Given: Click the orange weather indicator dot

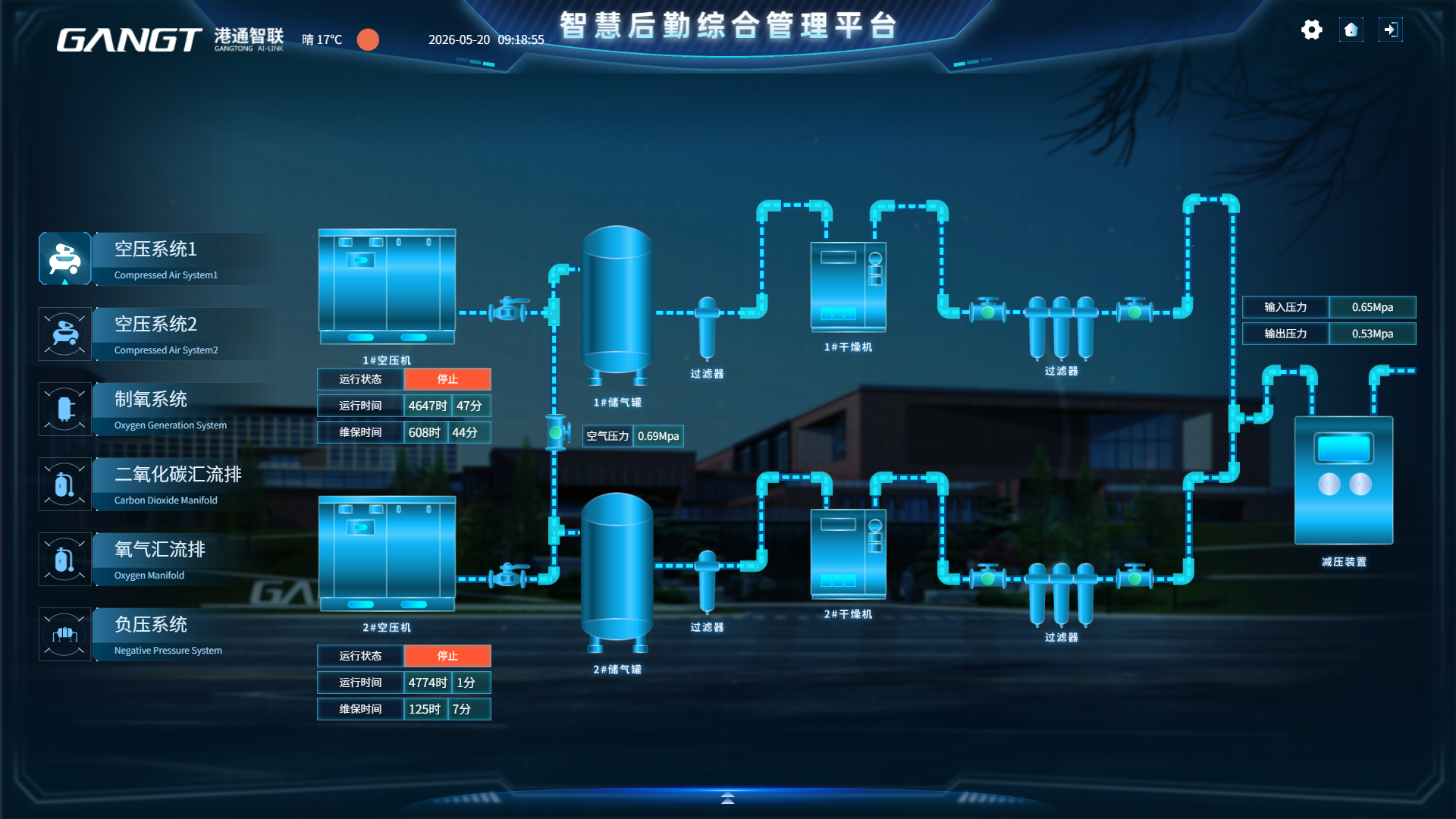Looking at the screenshot, I should 368,39.
